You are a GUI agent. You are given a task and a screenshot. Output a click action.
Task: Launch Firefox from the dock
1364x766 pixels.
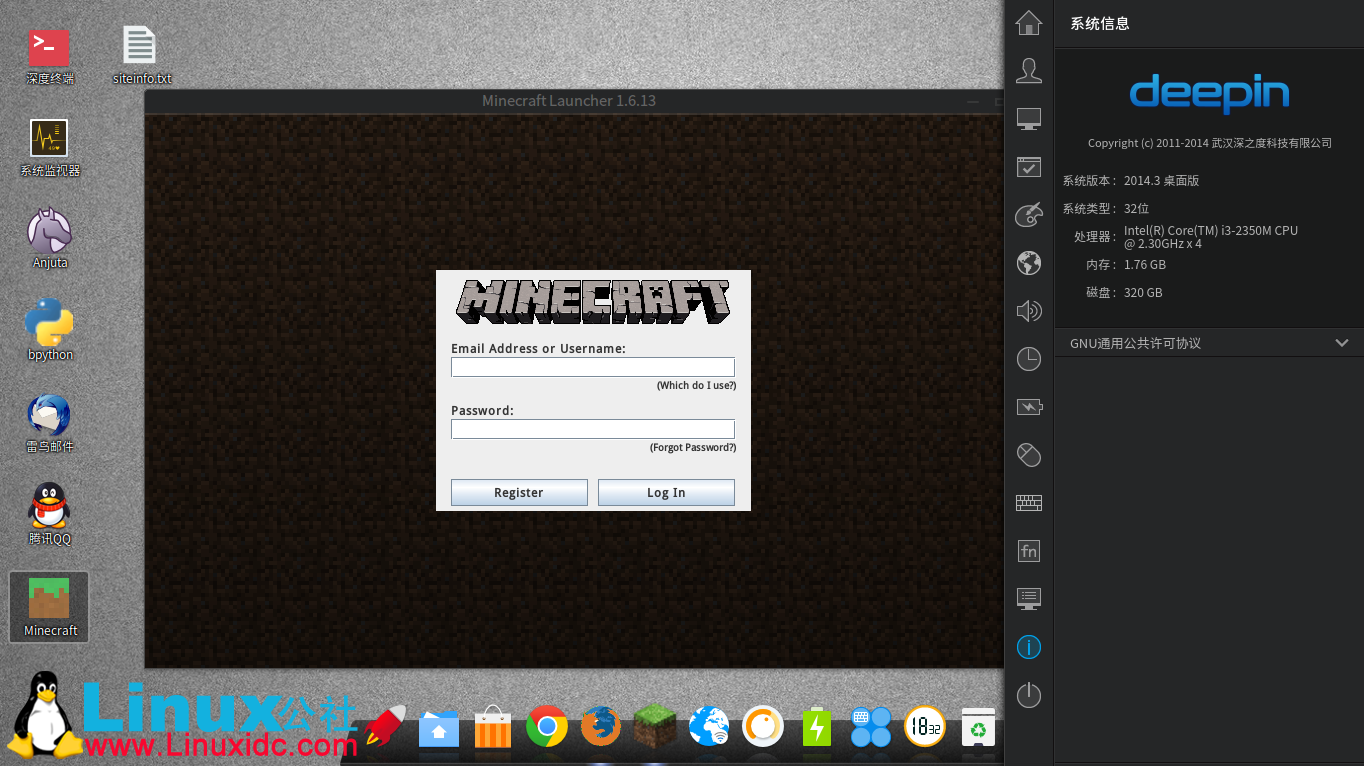(601, 727)
